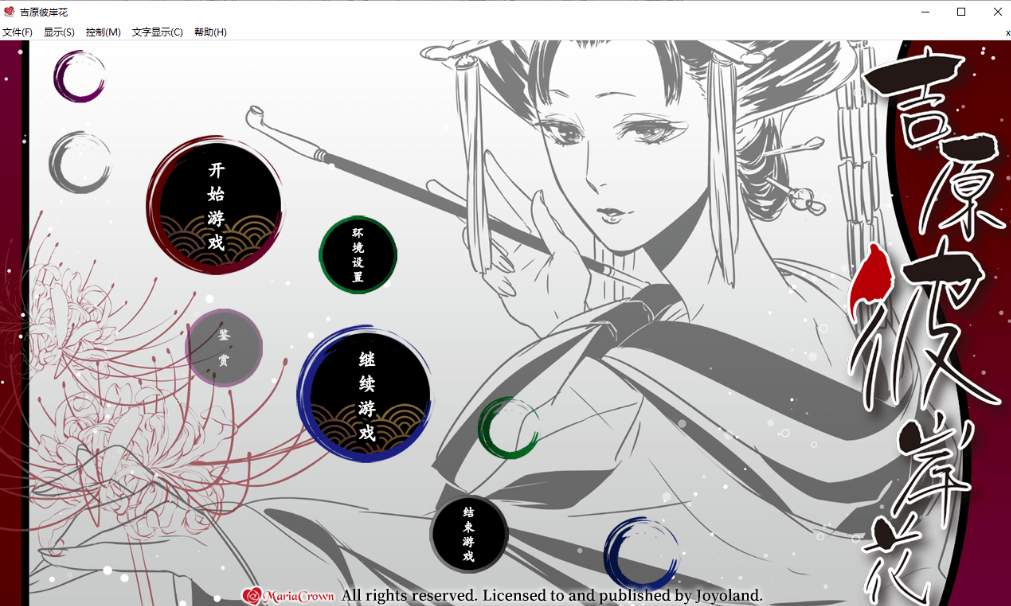Click the small x at menu bar end
This screenshot has height=606, width=1011.
point(1007,33)
